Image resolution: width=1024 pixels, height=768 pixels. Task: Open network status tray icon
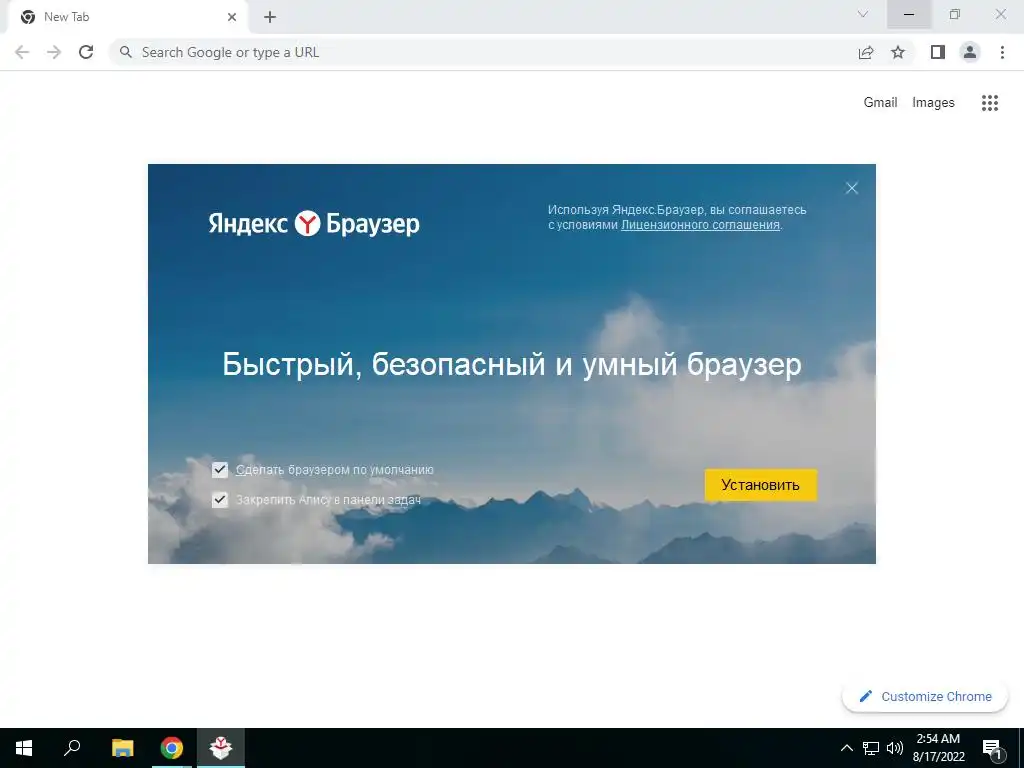(871, 748)
